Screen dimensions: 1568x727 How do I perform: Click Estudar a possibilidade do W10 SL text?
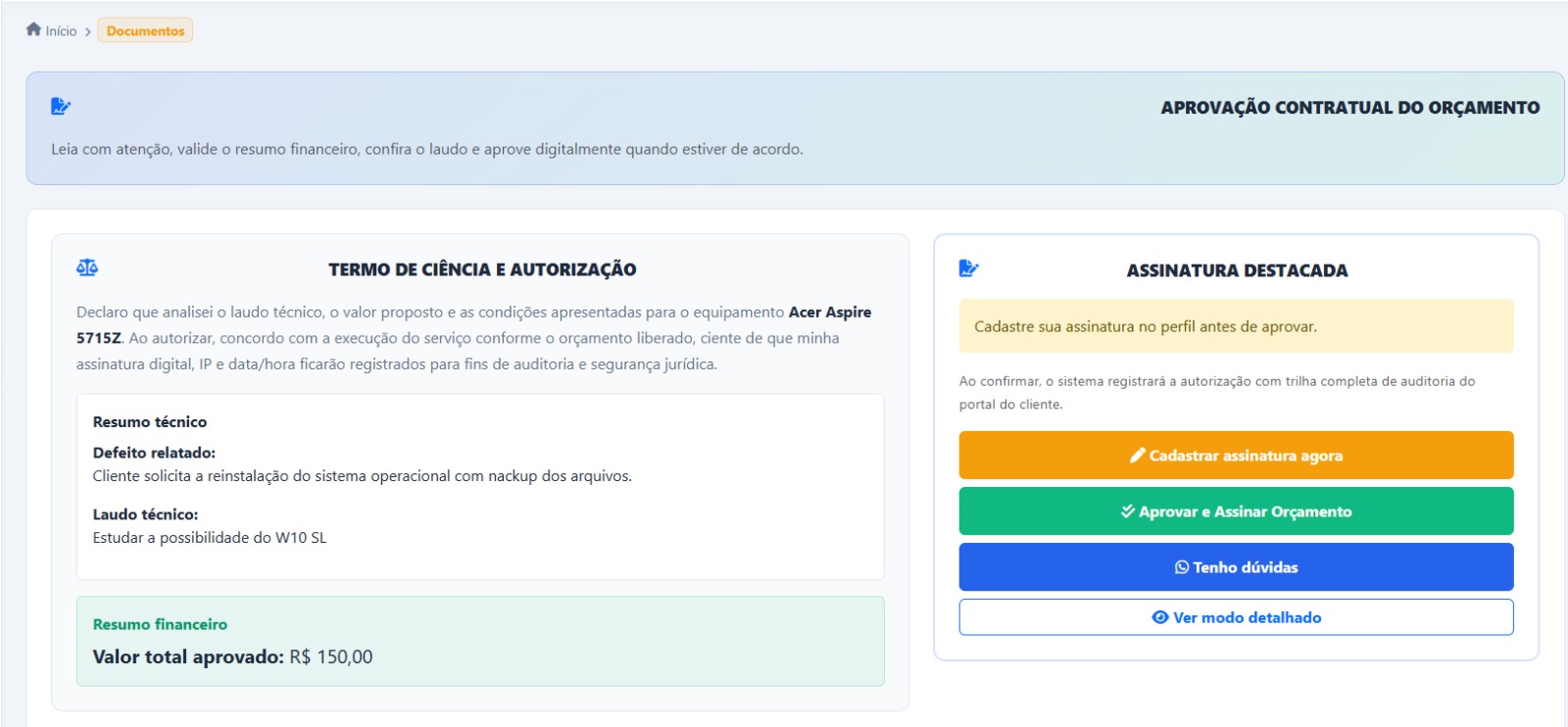(x=210, y=537)
